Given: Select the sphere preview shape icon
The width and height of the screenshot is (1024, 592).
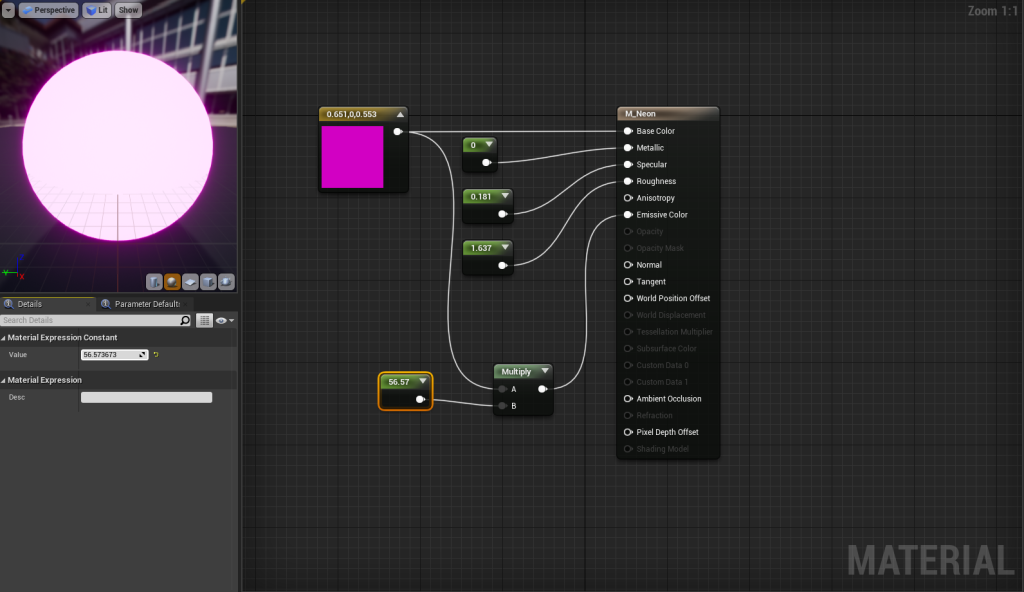Looking at the screenshot, I should pyautogui.click(x=173, y=282).
